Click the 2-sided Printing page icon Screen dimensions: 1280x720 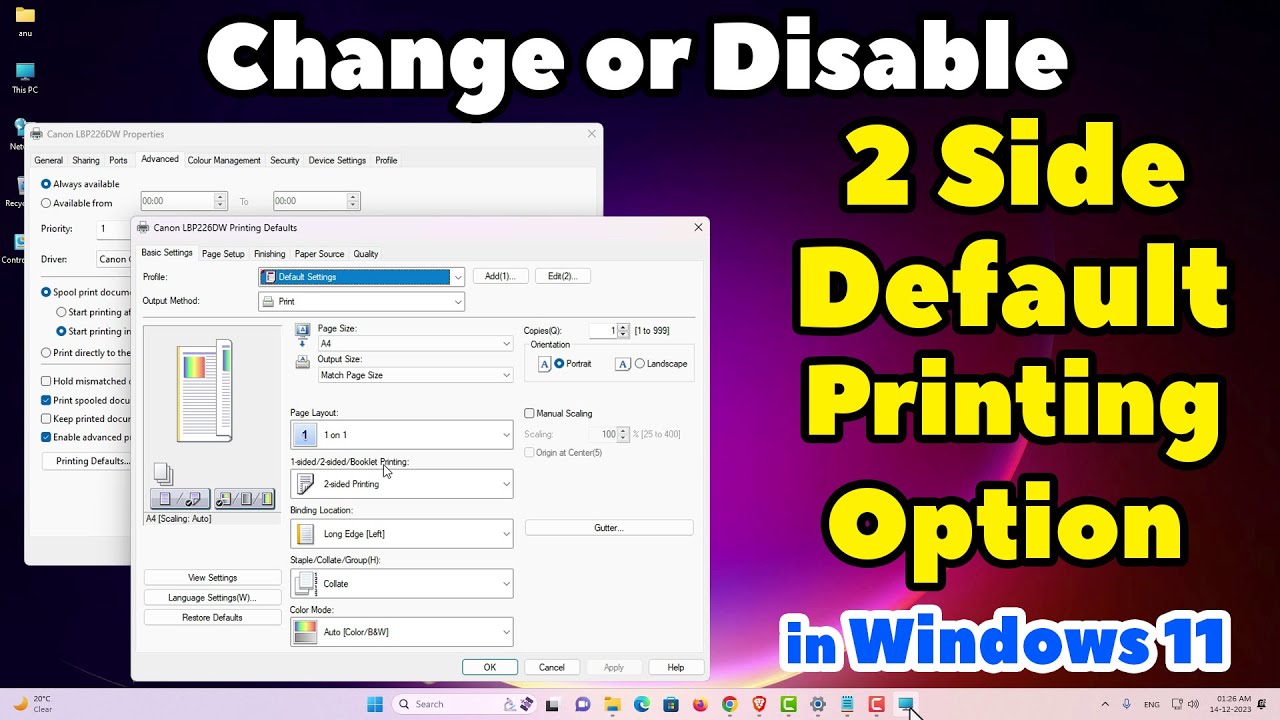tap(305, 484)
